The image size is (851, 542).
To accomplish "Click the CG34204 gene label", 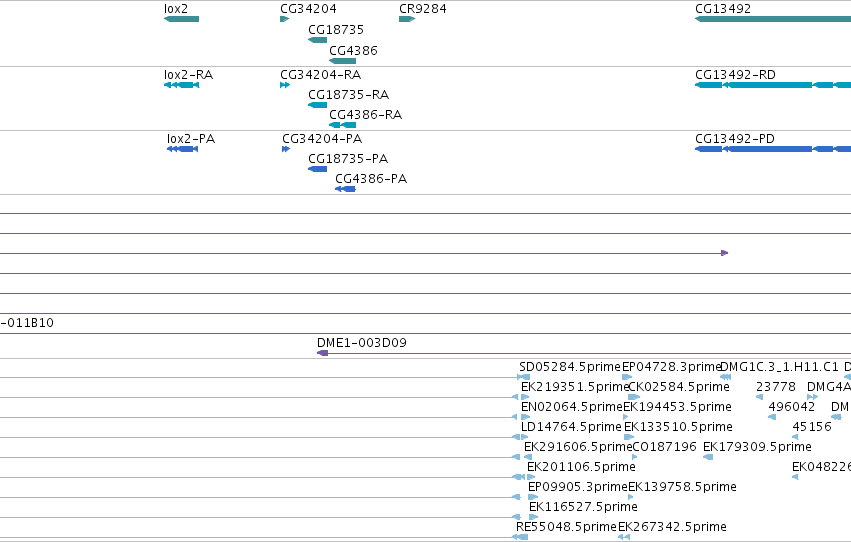I will [308, 9].
